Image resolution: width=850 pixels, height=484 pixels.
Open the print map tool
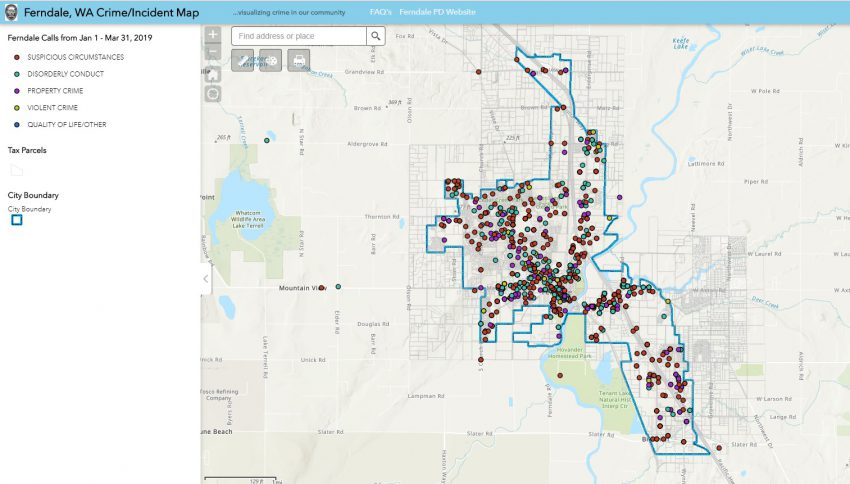point(299,60)
